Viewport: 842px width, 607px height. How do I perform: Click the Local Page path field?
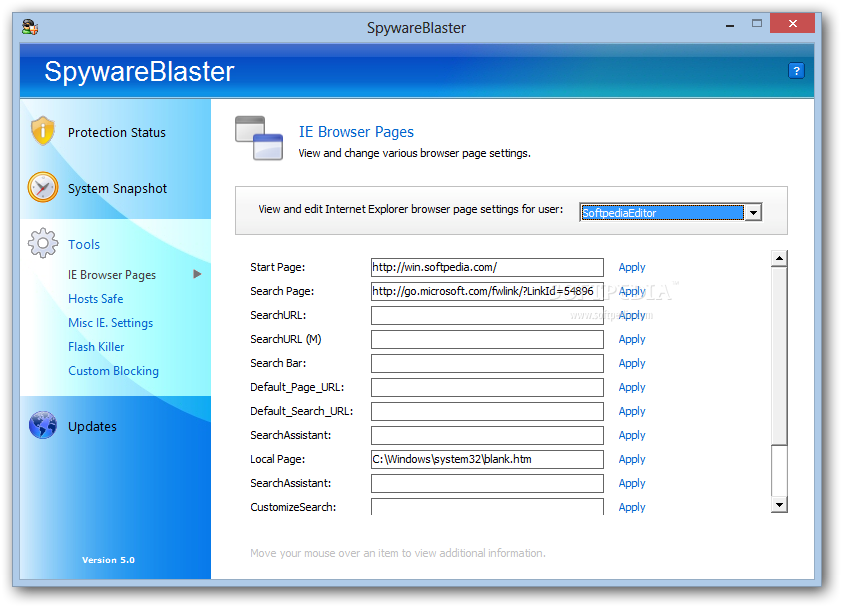[x=487, y=459]
